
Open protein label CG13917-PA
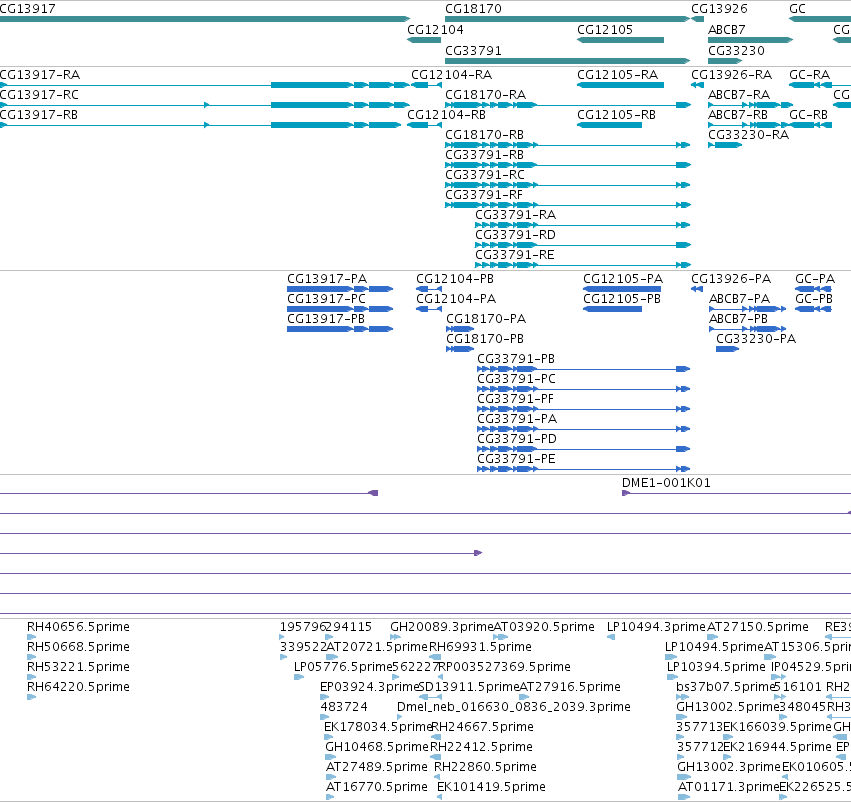(x=327, y=278)
